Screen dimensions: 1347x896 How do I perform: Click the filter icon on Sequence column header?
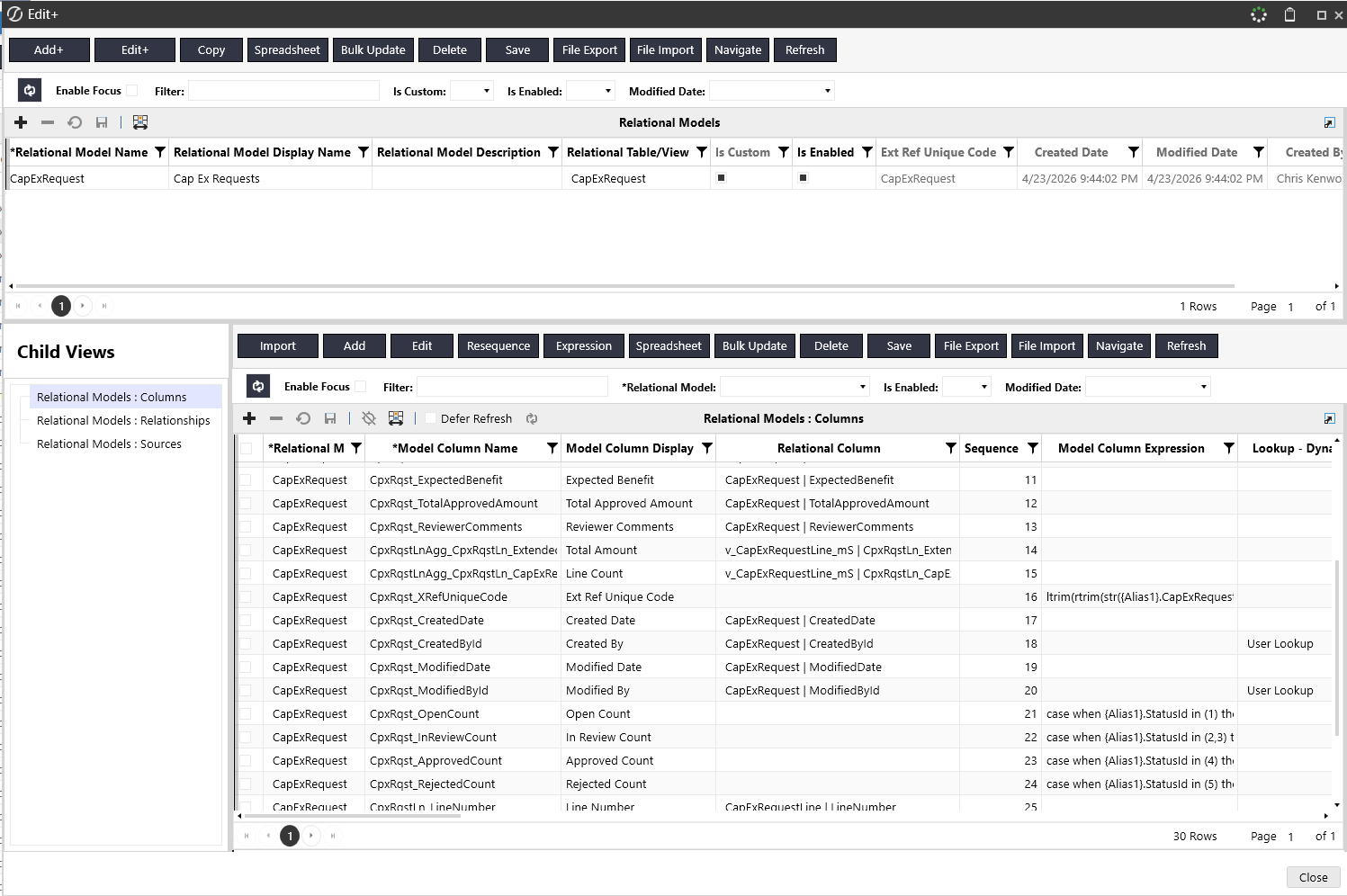tap(1033, 448)
